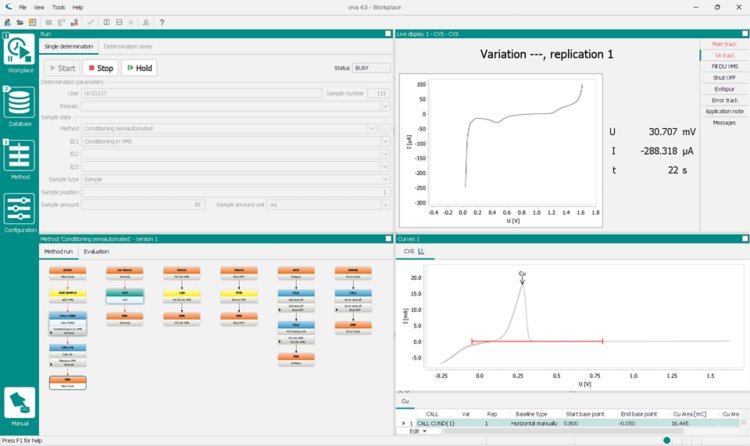Open the Method section in sidebar

(x=19, y=159)
